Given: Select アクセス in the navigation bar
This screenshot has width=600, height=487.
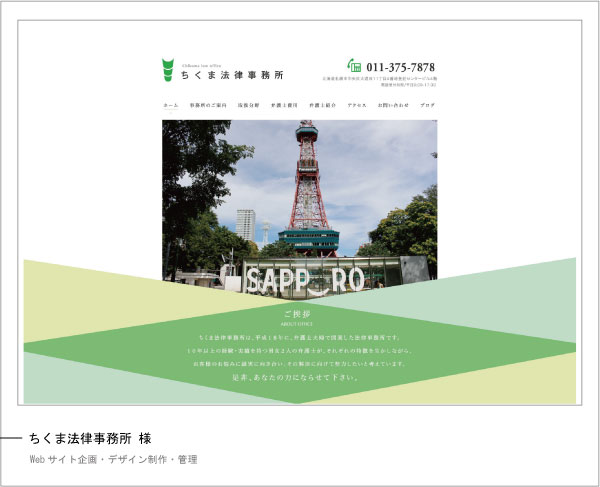Looking at the screenshot, I should pyautogui.click(x=357, y=105).
